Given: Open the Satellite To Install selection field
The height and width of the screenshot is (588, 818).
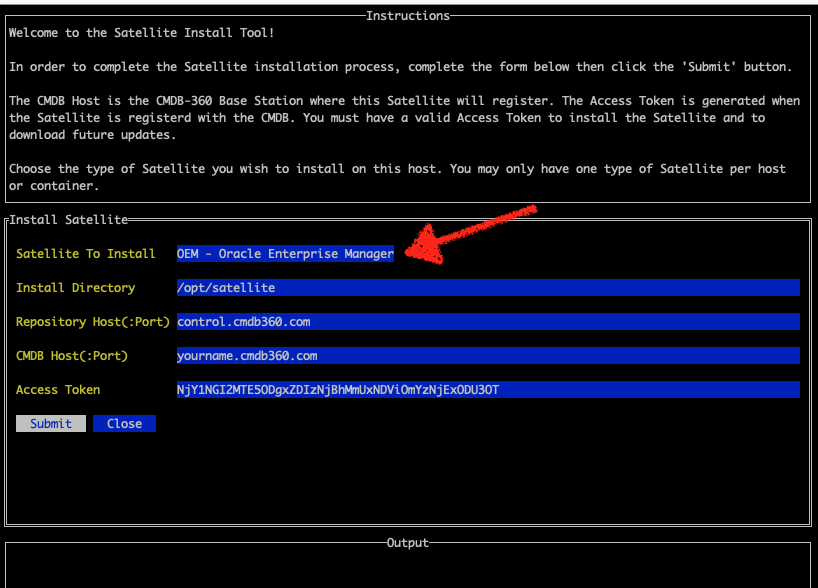Looking at the screenshot, I should point(285,254).
